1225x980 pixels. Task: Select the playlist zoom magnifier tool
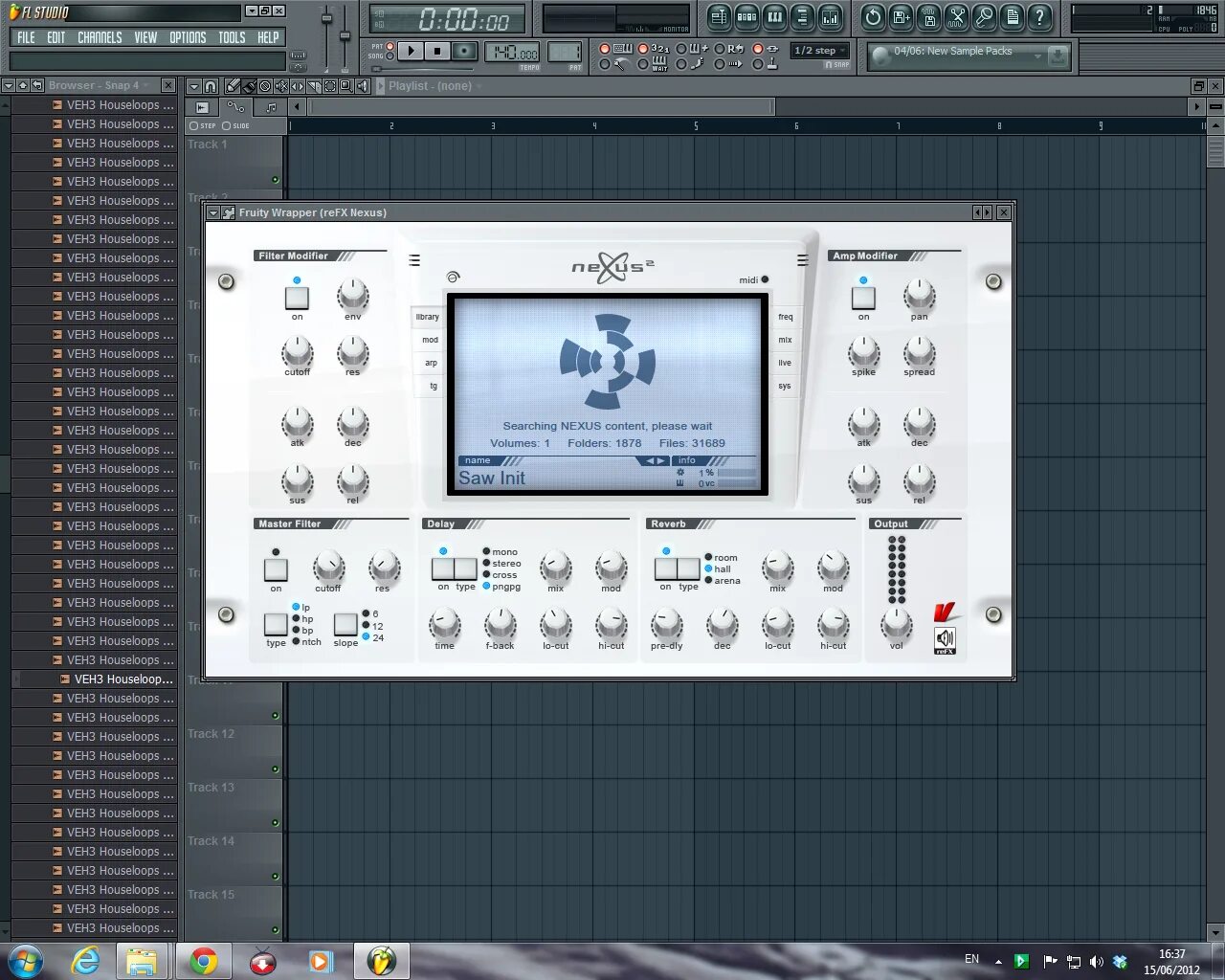click(346, 86)
